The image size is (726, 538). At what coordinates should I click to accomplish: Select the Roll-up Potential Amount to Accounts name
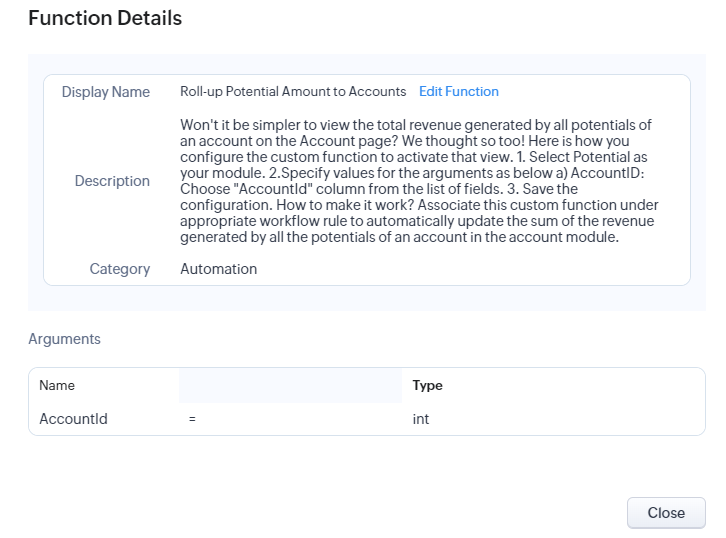point(293,92)
